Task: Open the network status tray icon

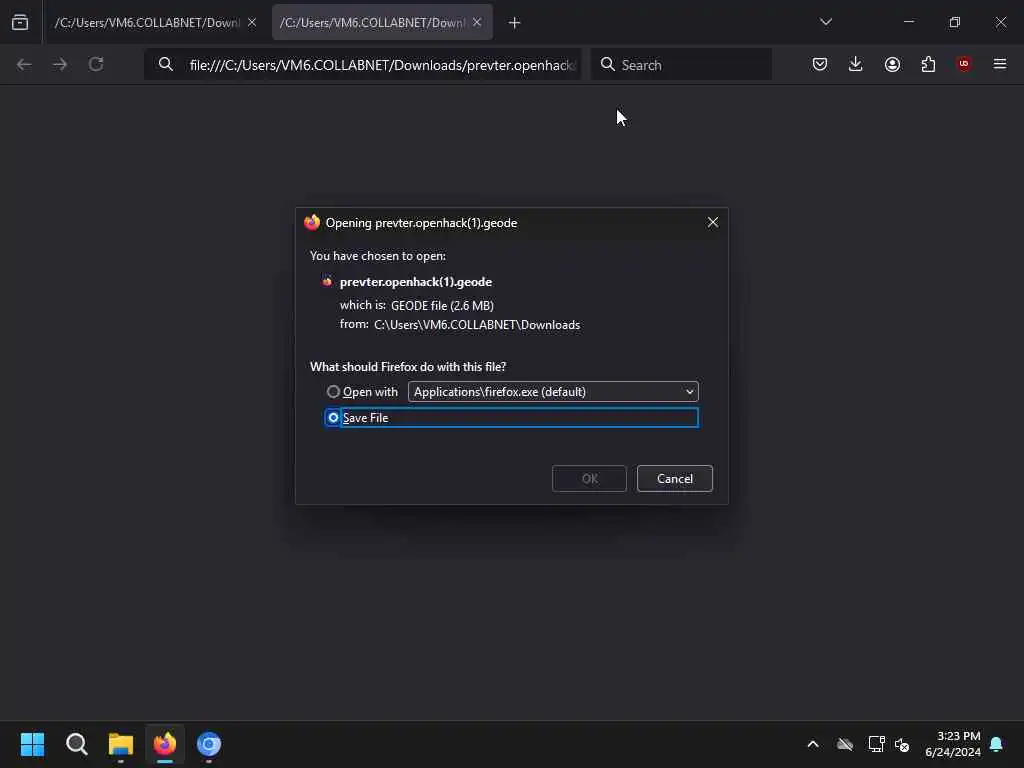Action: coord(876,744)
